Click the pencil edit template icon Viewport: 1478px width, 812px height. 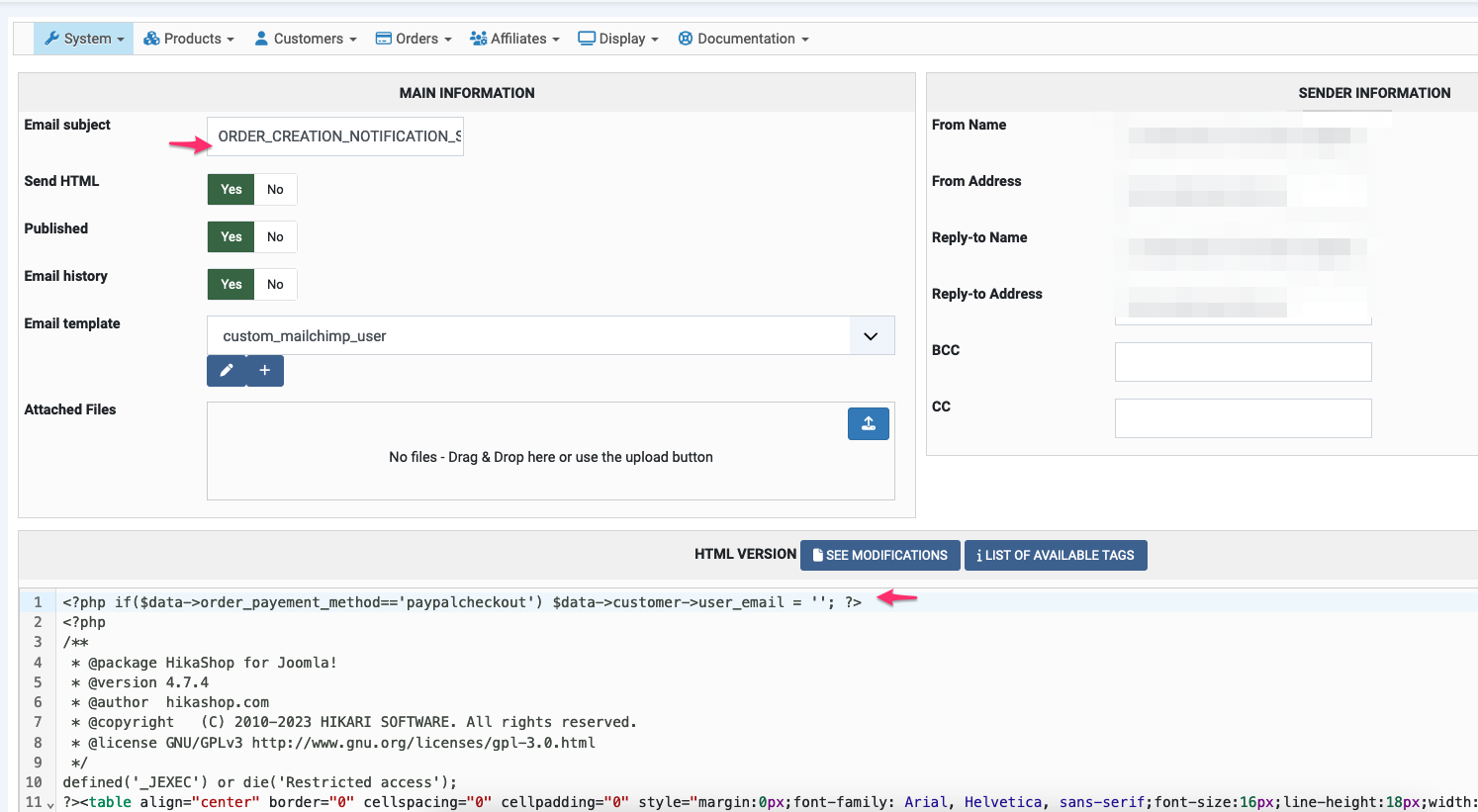pos(227,370)
